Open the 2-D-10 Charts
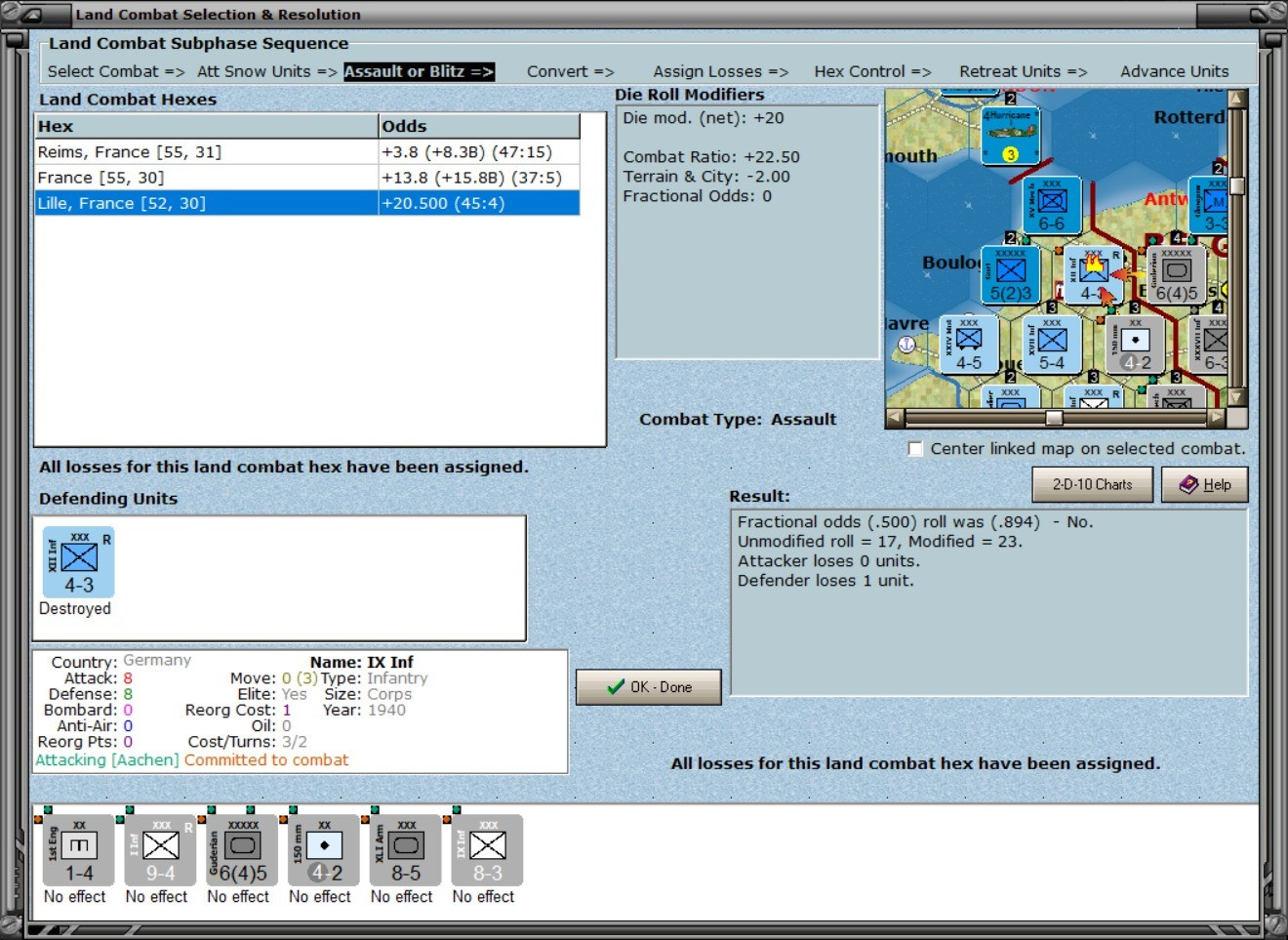Image resolution: width=1288 pixels, height=940 pixels. (1092, 484)
